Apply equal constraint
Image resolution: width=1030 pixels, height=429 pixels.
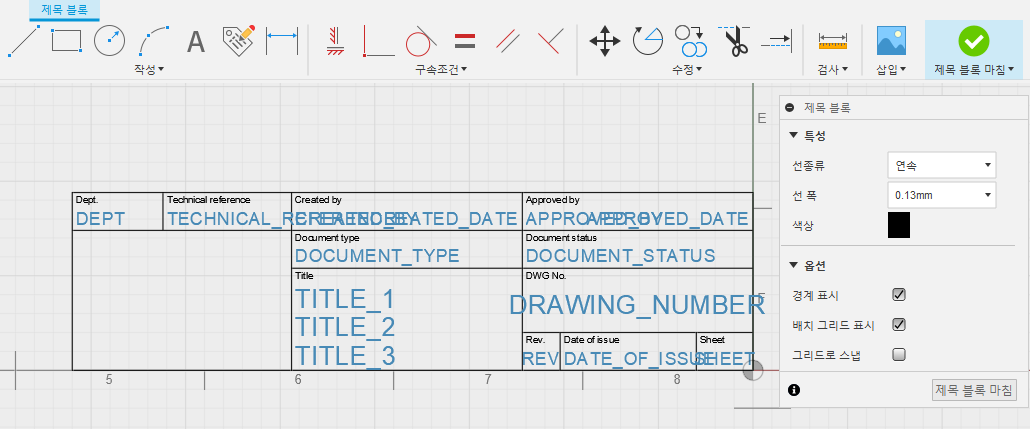[465, 41]
